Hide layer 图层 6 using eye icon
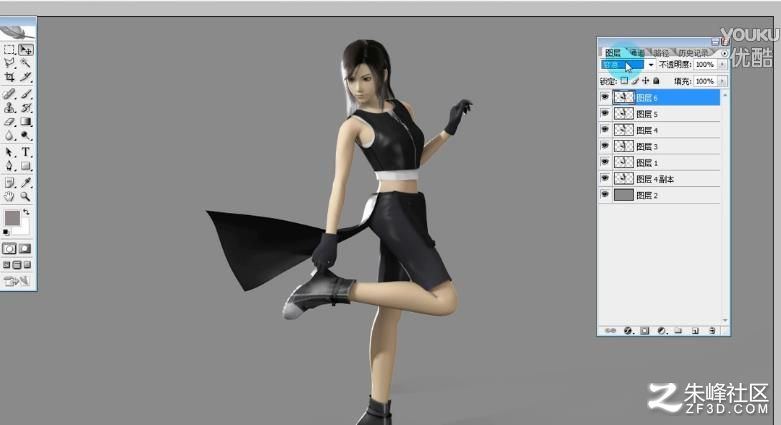Image resolution: width=781 pixels, height=425 pixels. [x=605, y=97]
